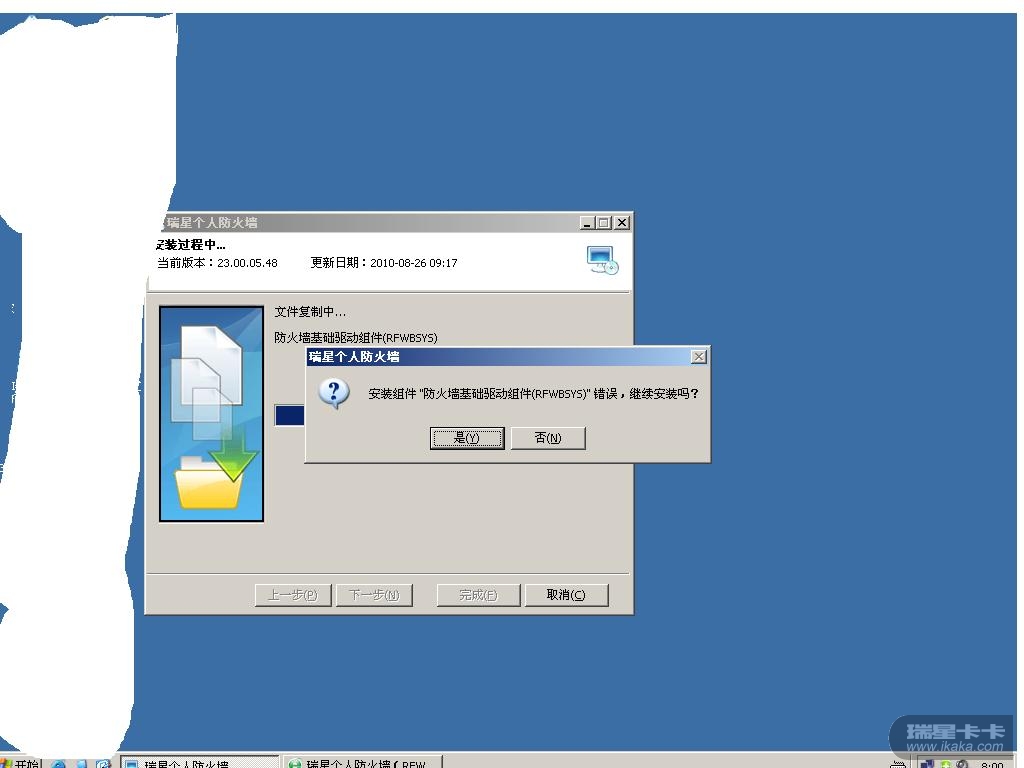This screenshot has height=768, width=1024.
Task: Click the 防火墙基础驱动组件(RFWBSYS) component label
Action: [x=356, y=338]
